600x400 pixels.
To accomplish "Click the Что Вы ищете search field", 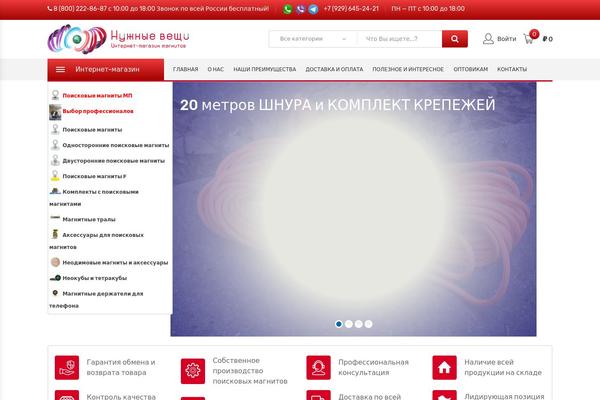I will (x=399, y=39).
